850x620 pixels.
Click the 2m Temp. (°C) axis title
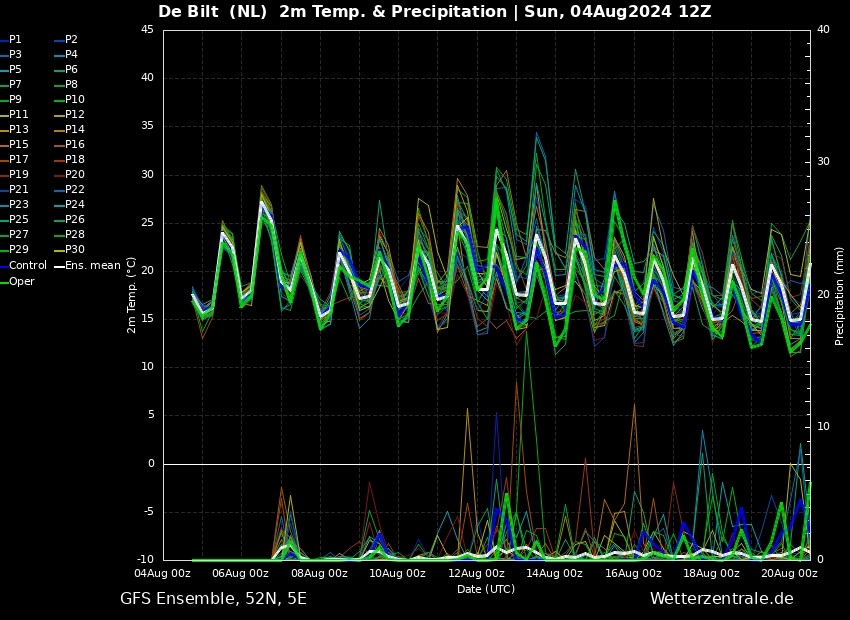click(x=131, y=295)
